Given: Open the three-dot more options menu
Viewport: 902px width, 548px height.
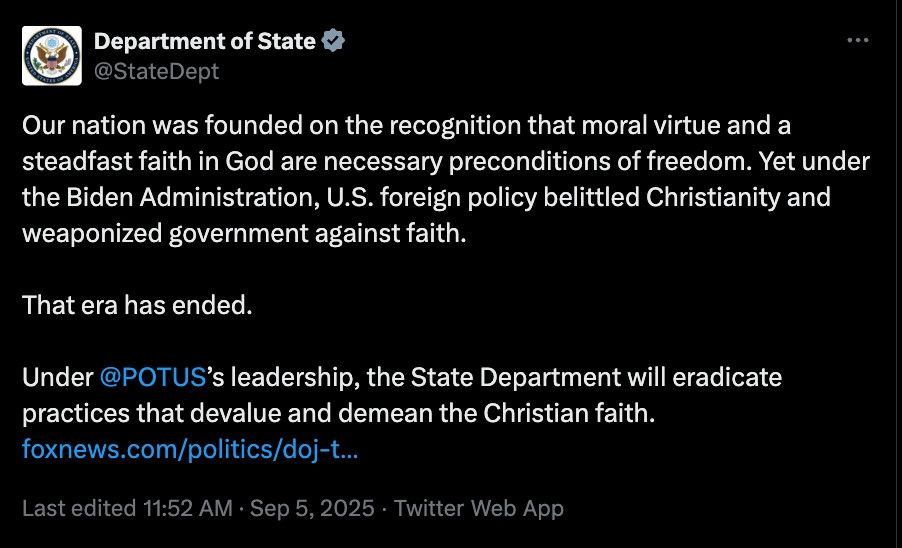Looking at the screenshot, I should pyautogui.click(x=858, y=41).
